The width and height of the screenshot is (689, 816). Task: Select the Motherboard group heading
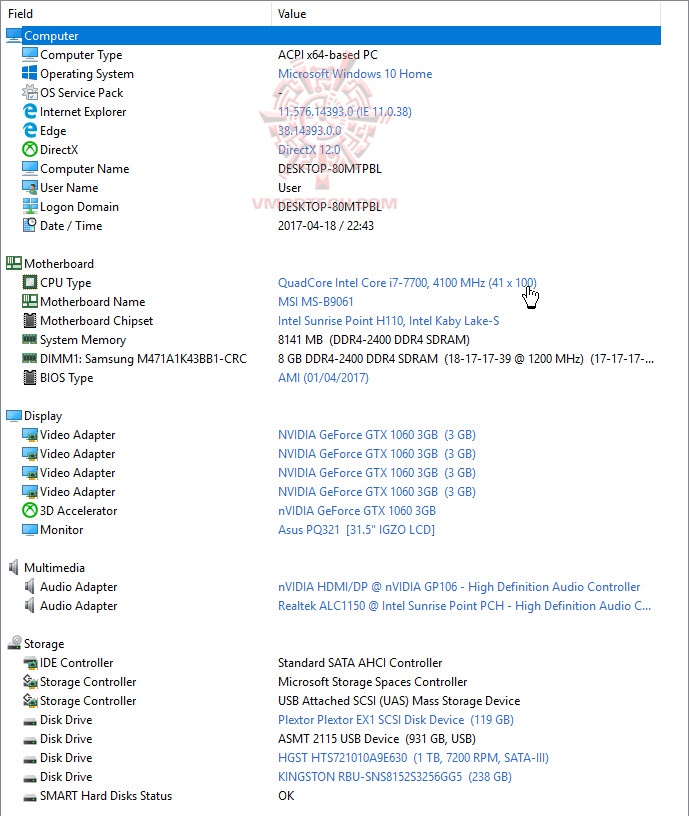59,264
